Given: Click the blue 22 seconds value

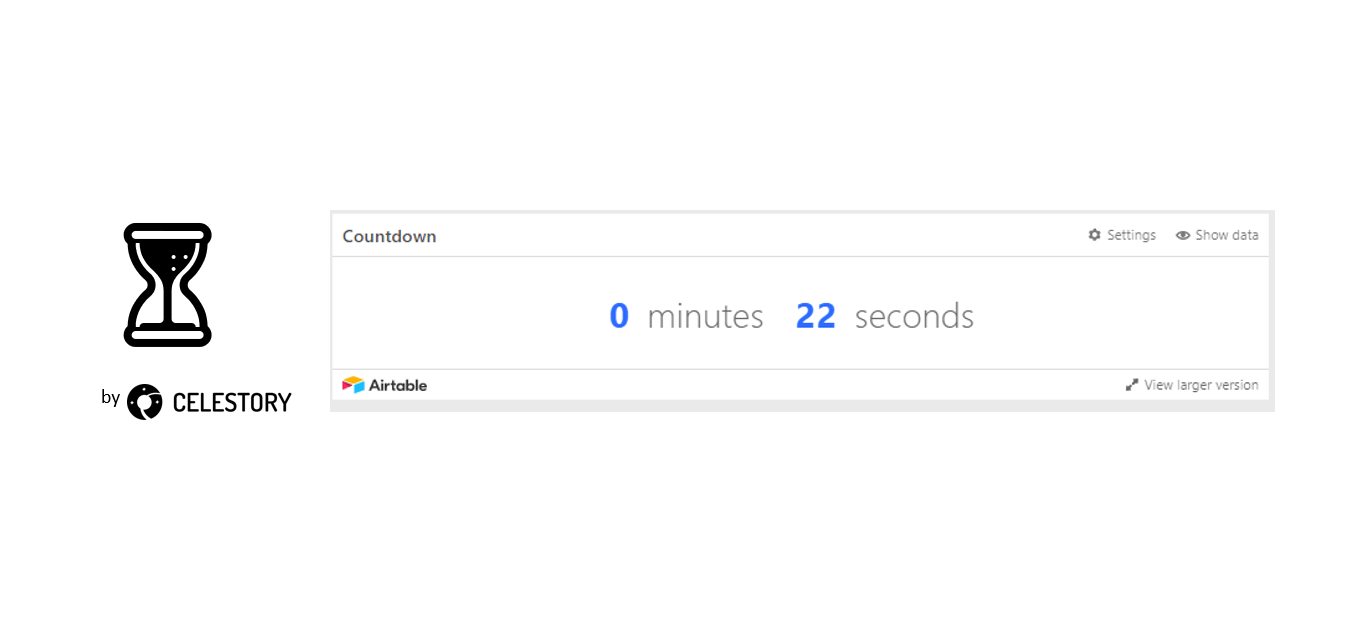Looking at the screenshot, I should click(815, 316).
